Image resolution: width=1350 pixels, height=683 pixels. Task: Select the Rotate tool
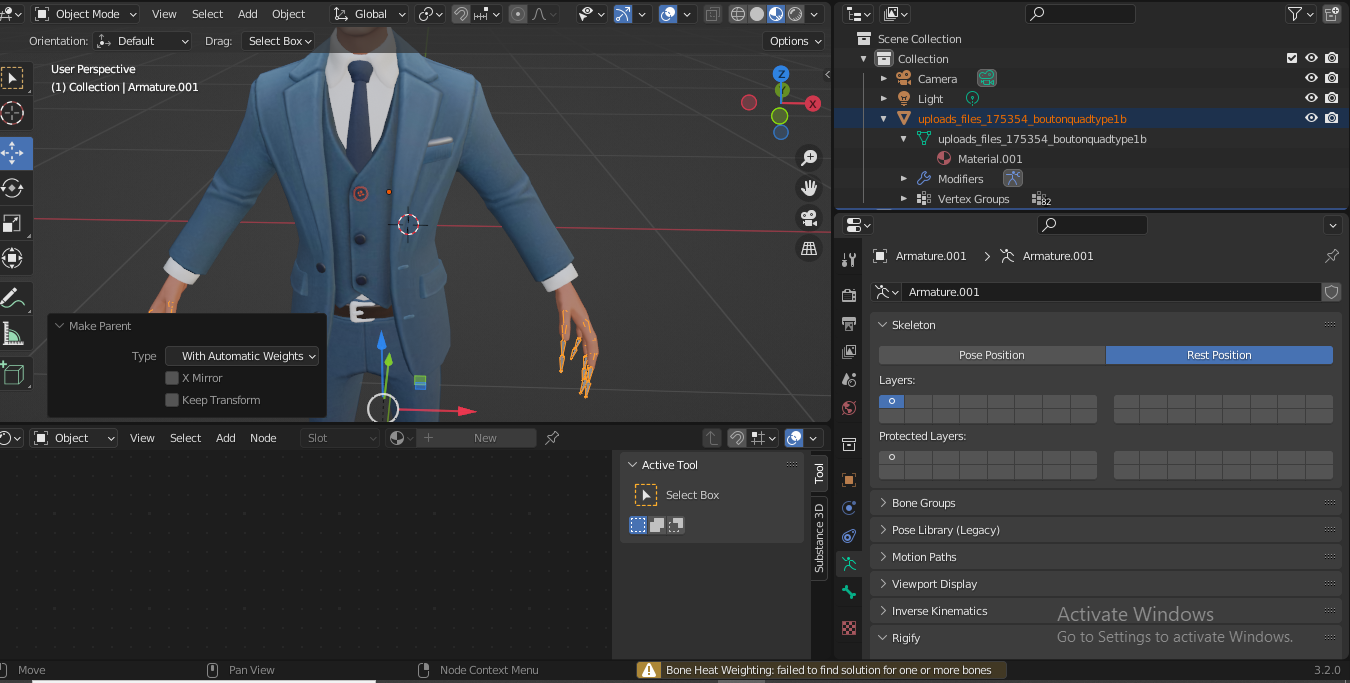pyautogui.click(x=13, y=188)
